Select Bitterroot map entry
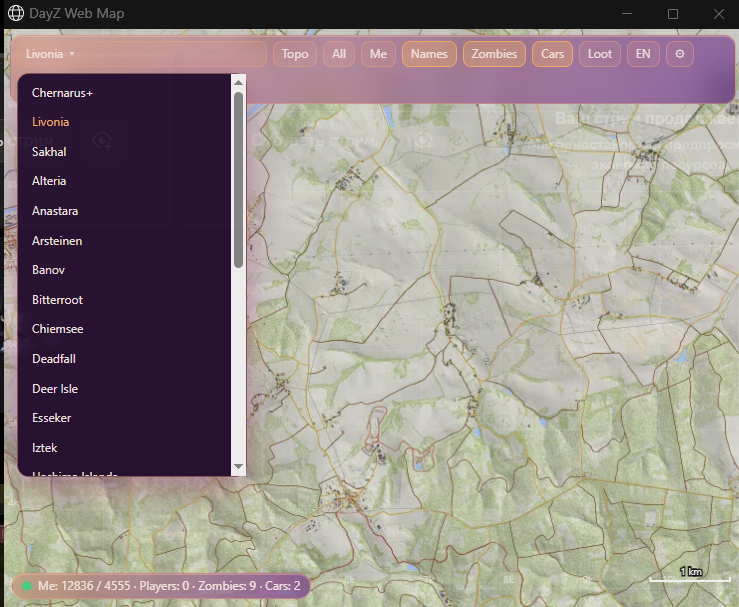The height and width of the screenshot is (607, 739). (124, 300)
